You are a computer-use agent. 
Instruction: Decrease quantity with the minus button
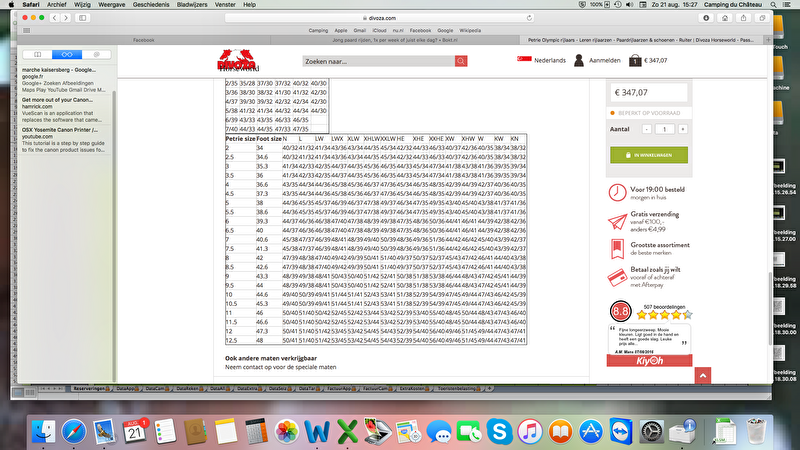(647, 129)
